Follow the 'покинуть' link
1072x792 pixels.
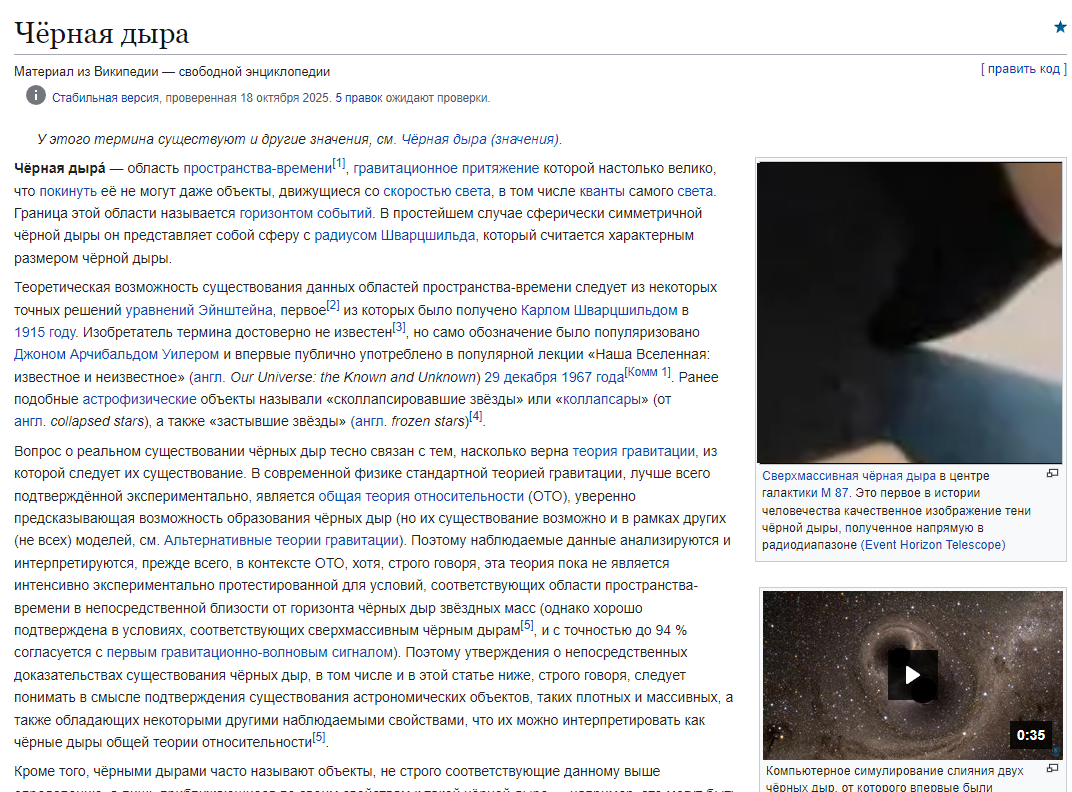click(x=68, y=191)
